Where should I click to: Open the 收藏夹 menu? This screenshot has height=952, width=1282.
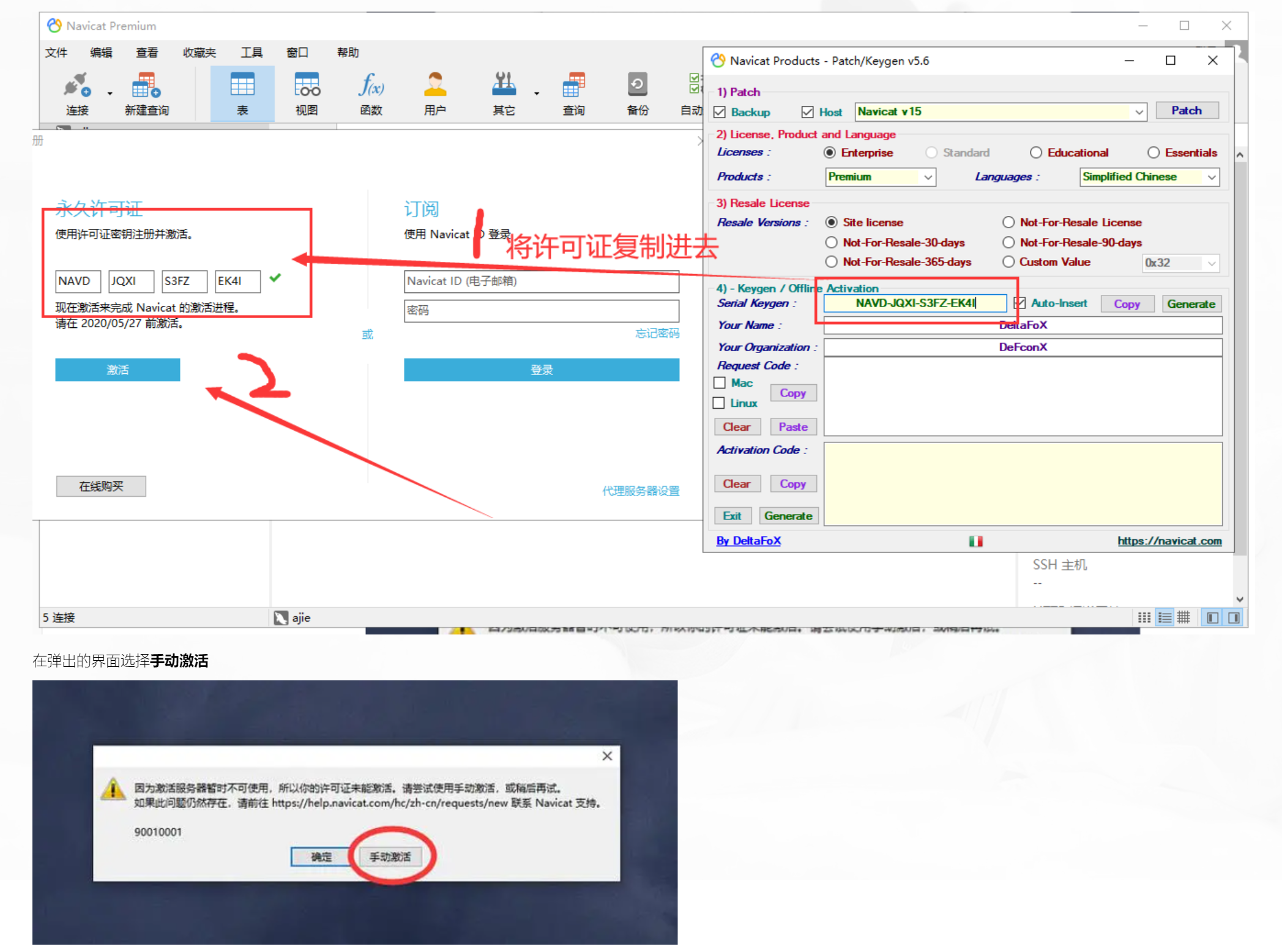pyautogui.click(x=199, y=53)
